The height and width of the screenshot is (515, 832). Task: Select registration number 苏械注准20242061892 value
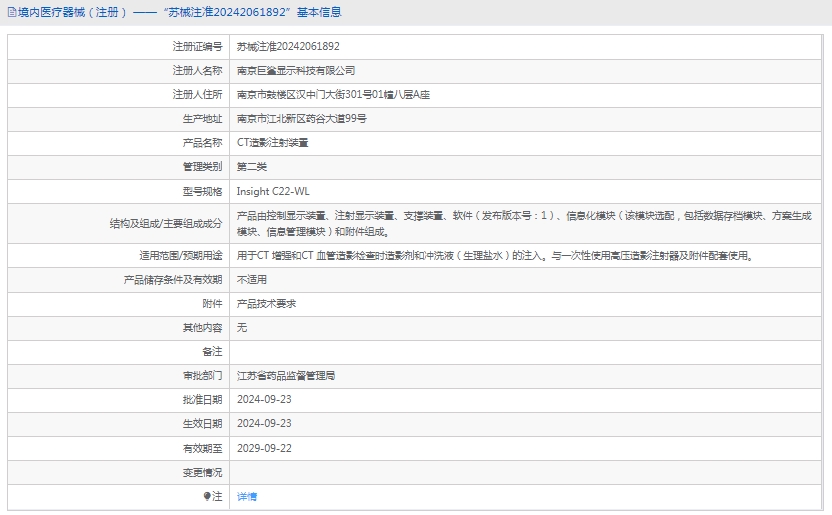pyautogui.click(x=288, y=47)
